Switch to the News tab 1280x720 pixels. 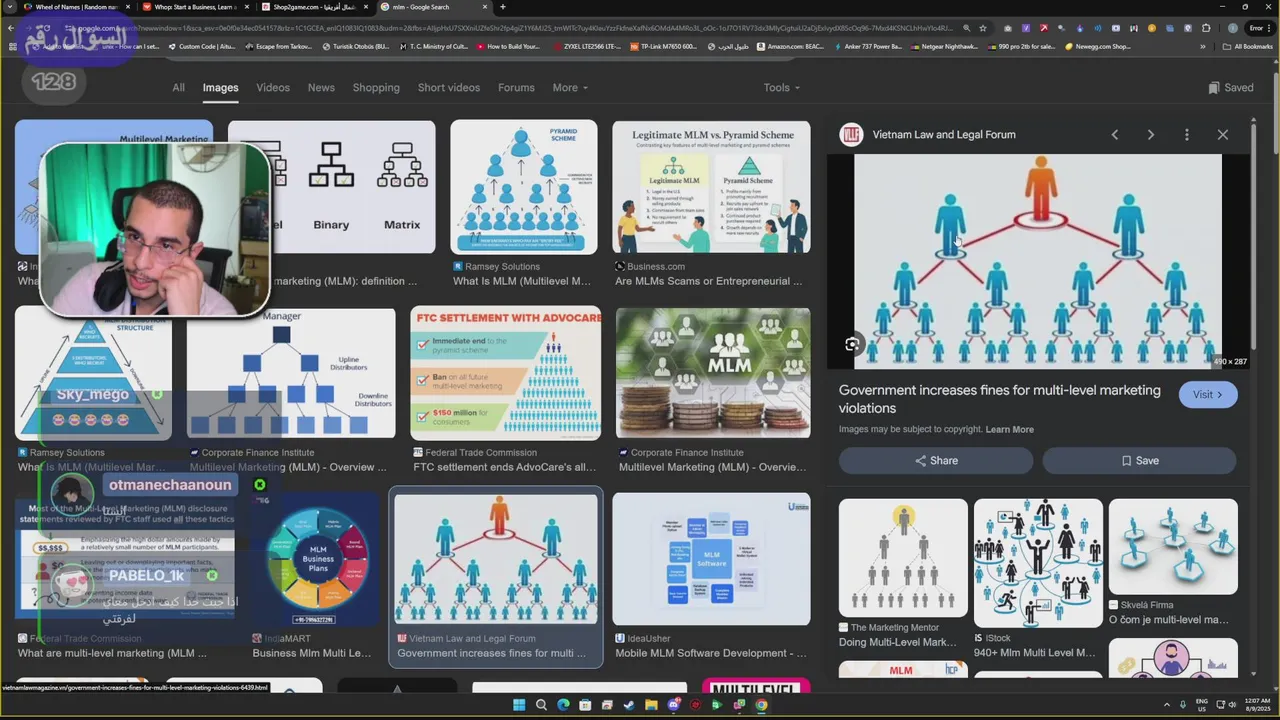pyautogui.click(x=321, y=87)
